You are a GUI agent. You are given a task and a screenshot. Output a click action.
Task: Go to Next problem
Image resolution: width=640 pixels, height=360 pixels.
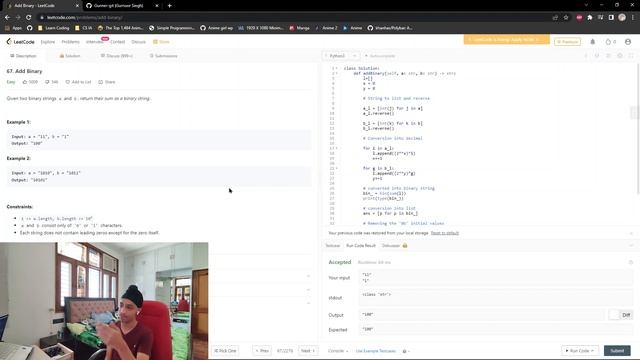[308, 351]
